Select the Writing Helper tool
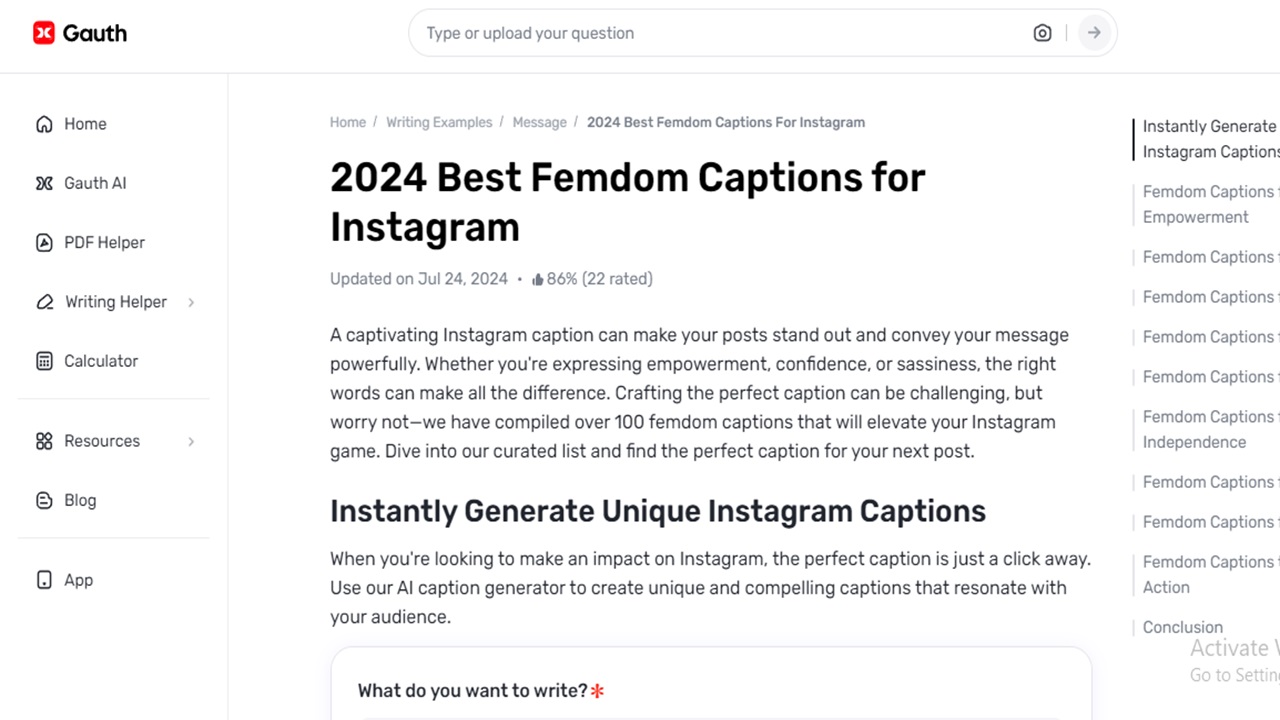This screenshot has width=1280, height=720. pos(114,301)
